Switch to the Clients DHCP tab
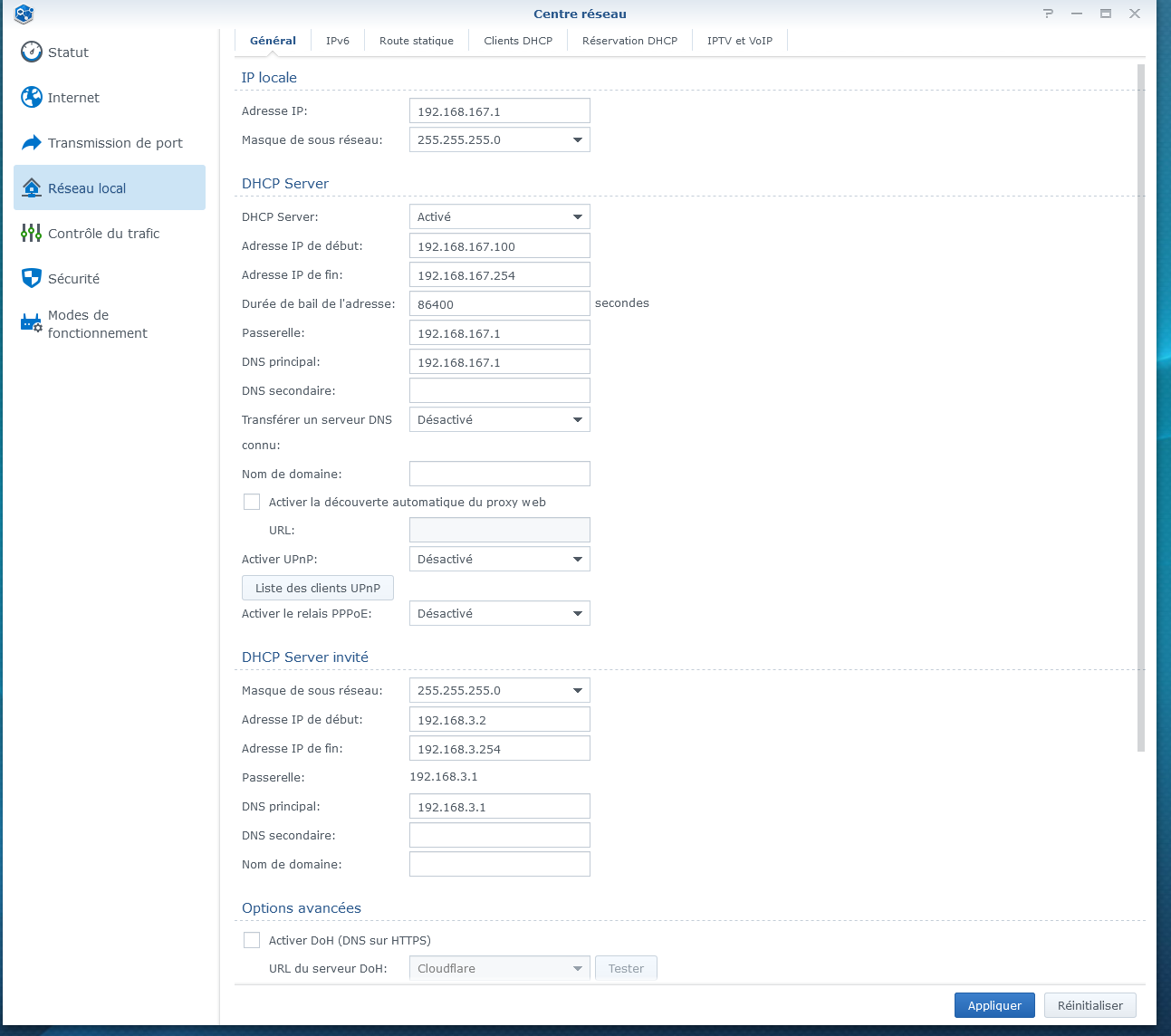 pos(518,41)
